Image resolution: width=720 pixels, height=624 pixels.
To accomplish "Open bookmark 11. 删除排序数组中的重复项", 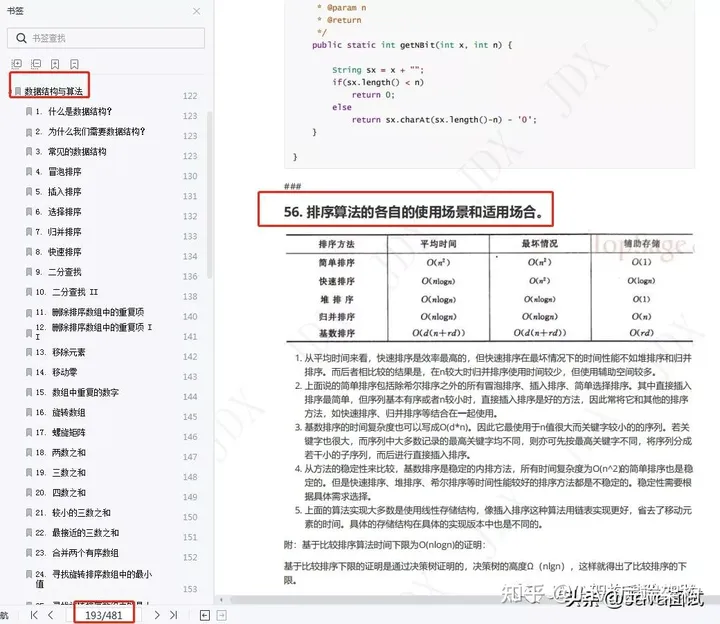I will 90,312.
